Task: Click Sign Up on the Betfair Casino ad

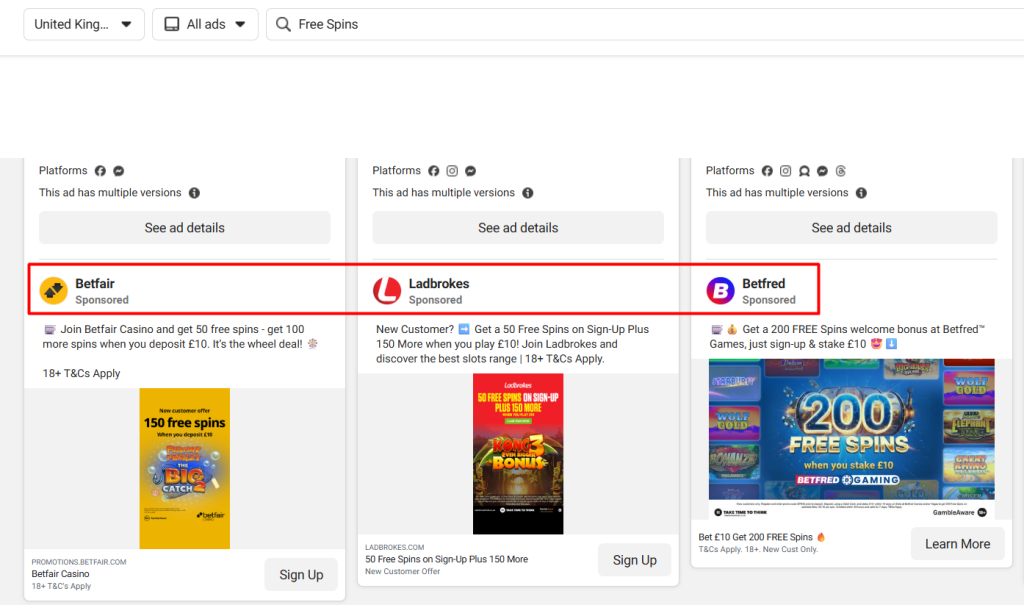Action: click(x=301, y=575)
